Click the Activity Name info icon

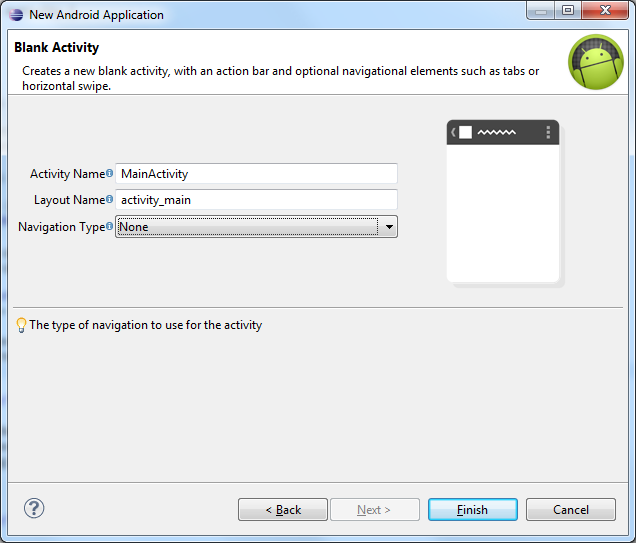[110, 173]
